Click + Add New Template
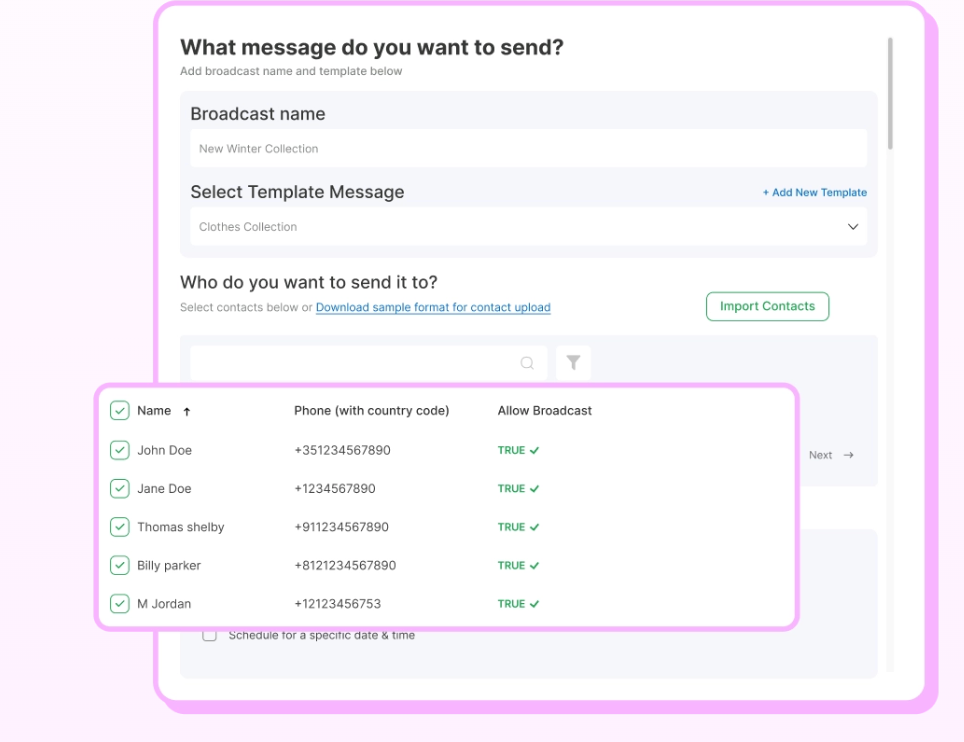 815,192
